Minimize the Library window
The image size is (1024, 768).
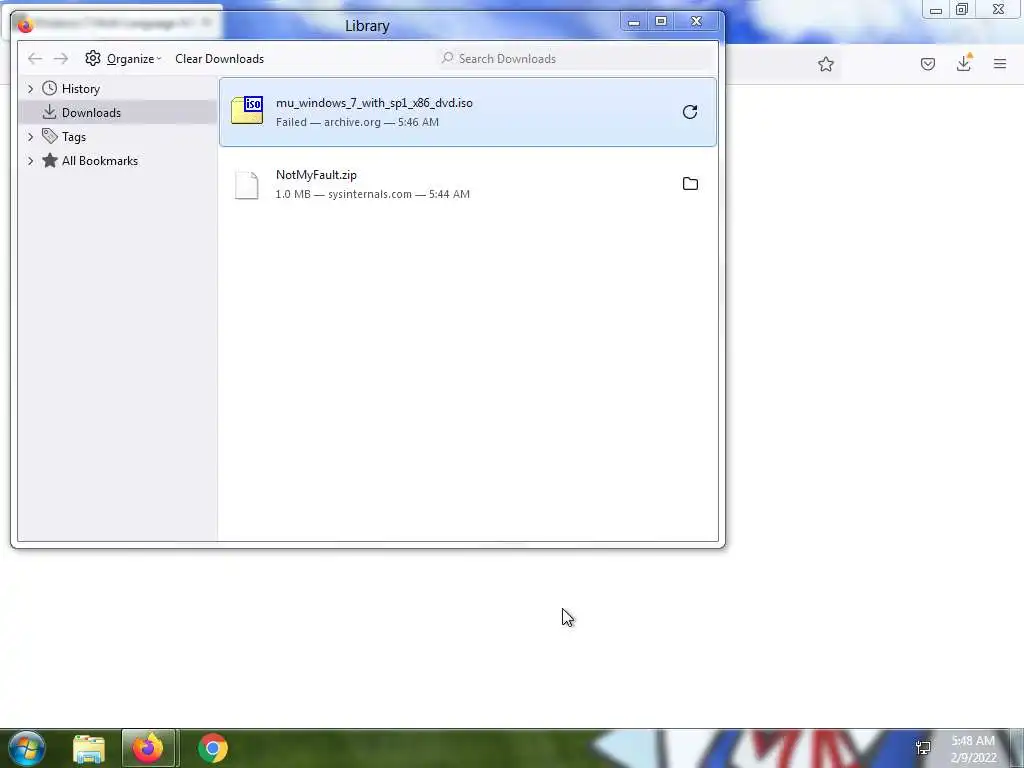pyautogui.click(x=633, y=22)
